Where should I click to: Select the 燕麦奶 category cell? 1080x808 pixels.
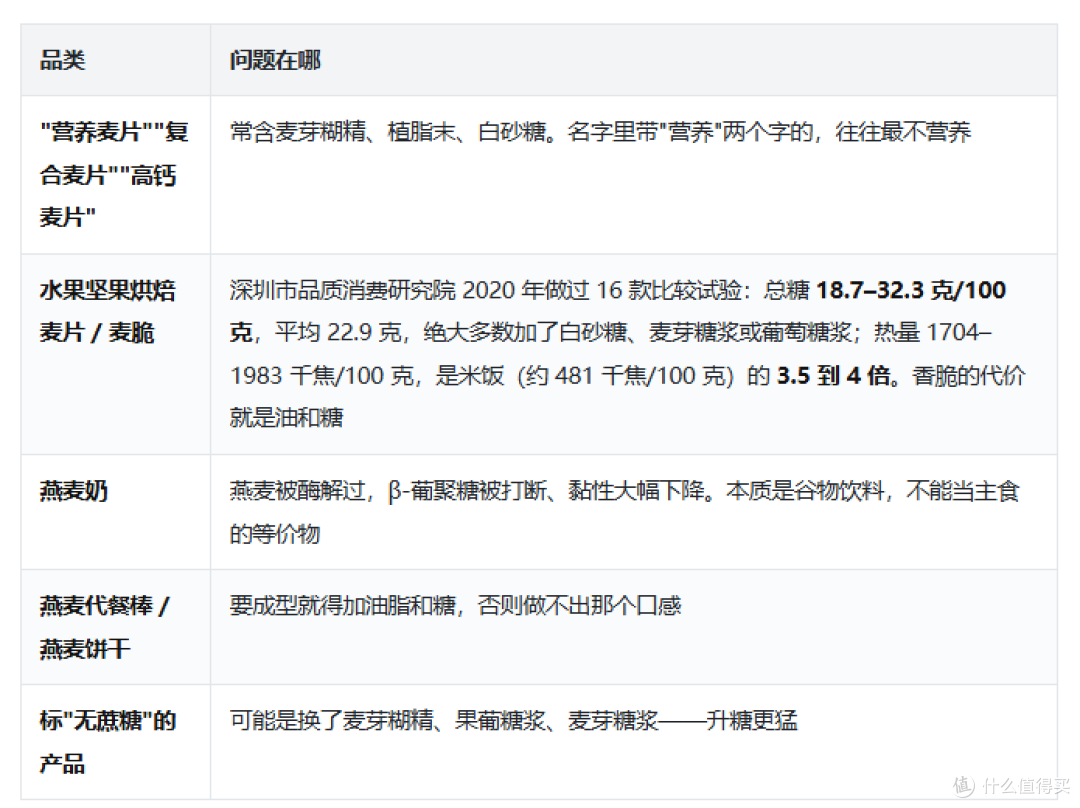(115, 512)
